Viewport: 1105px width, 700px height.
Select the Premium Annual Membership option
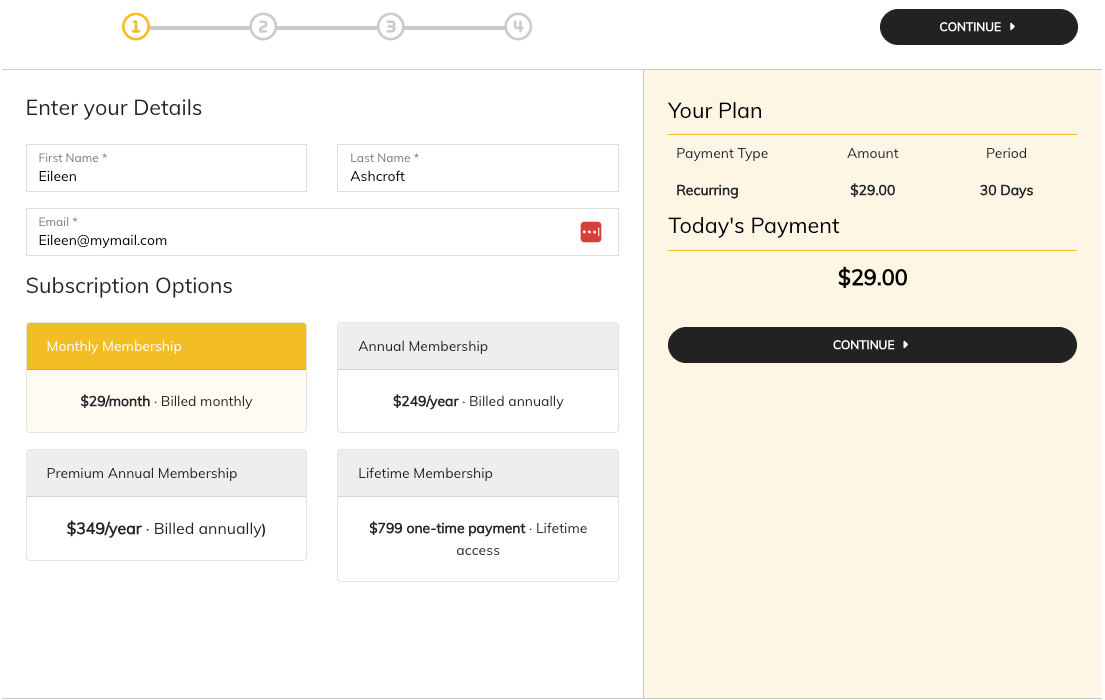pos(166,505)
